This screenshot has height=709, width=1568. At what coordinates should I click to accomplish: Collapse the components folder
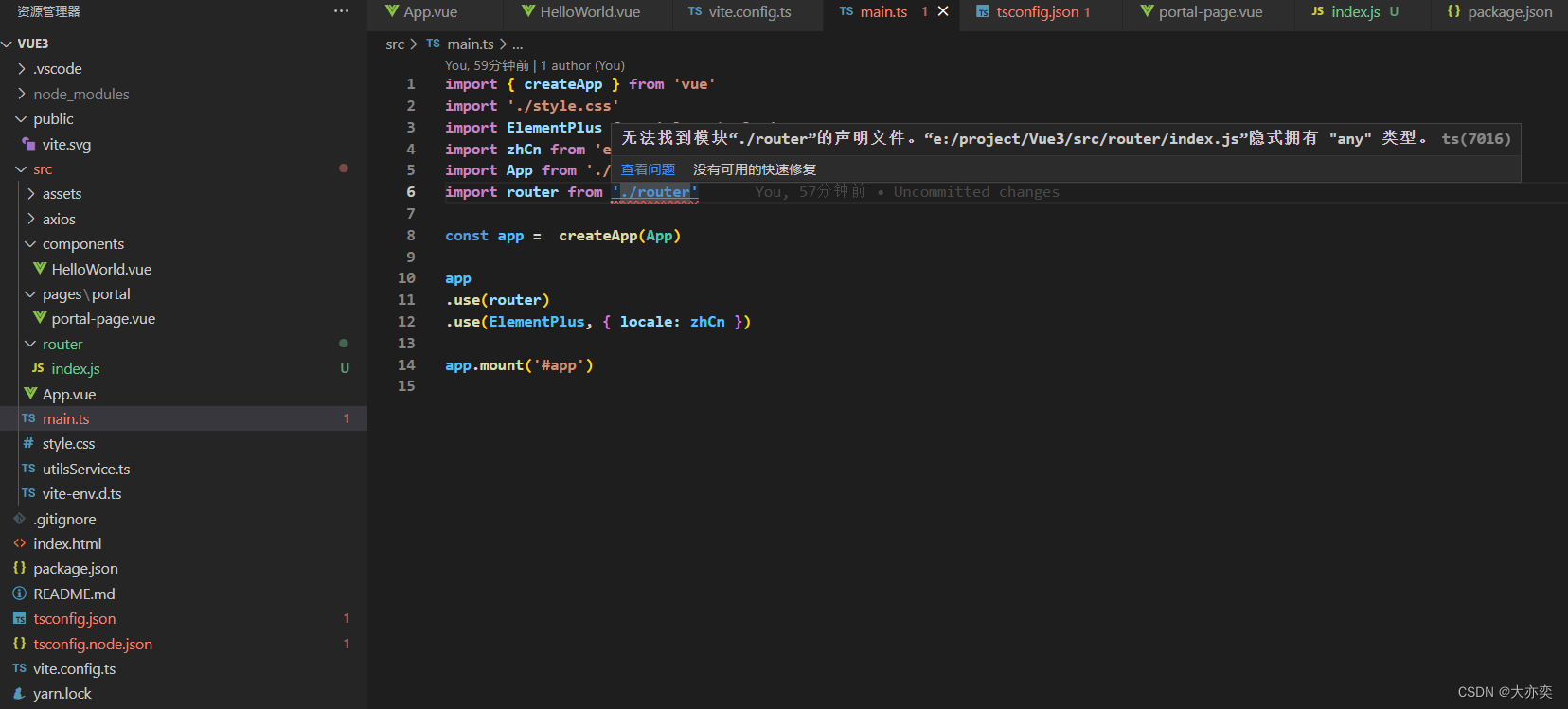(x=31, y=243)
